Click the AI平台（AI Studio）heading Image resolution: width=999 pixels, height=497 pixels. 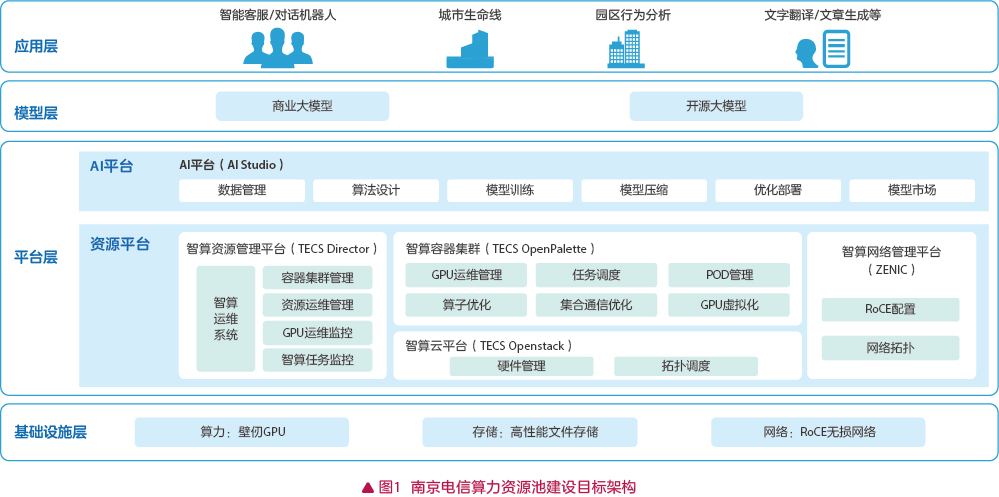(x=232, y=165)
